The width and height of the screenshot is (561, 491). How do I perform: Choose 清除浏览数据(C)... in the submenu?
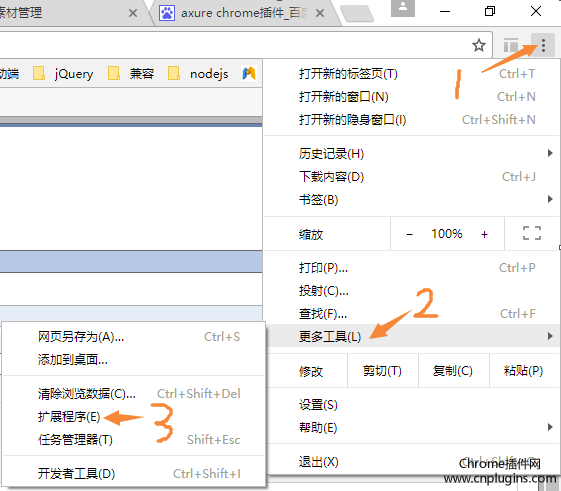click(133, 394)
